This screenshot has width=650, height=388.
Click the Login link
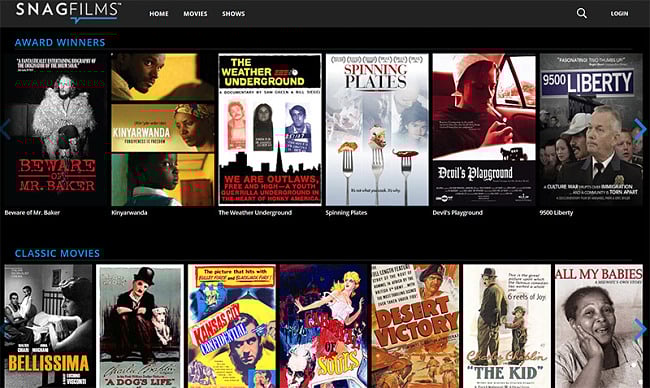(x=619, y=14)
